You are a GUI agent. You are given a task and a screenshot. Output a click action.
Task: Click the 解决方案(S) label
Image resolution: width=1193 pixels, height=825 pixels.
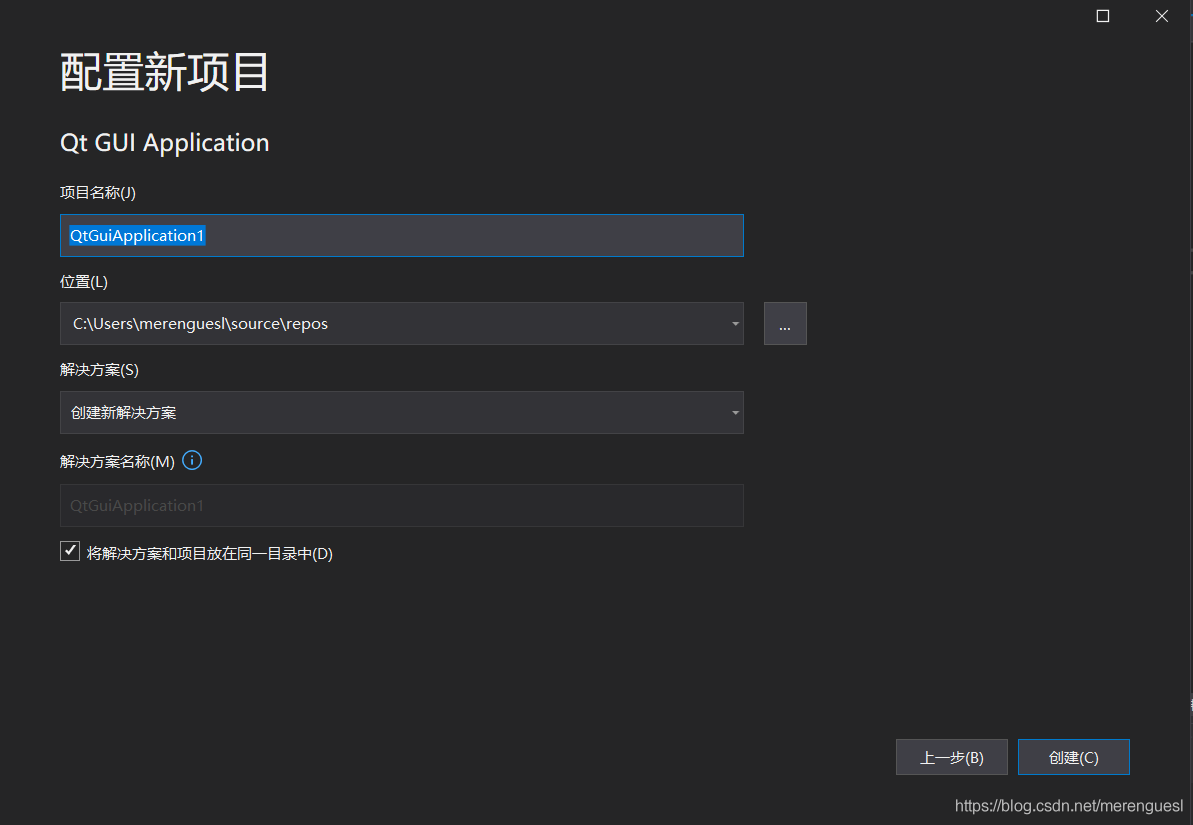99,369
